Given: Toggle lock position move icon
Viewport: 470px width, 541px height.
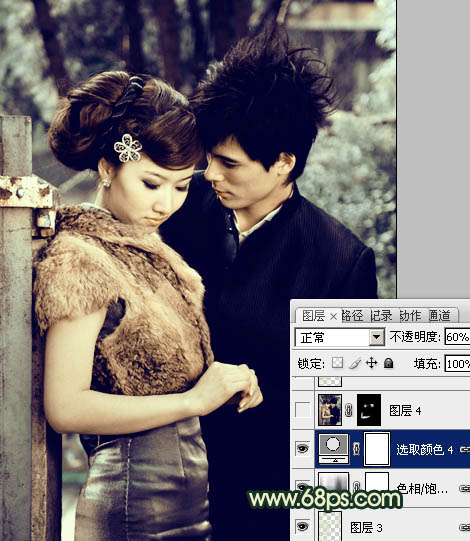Looking at the screenshot, I should (x=372, y=363).
